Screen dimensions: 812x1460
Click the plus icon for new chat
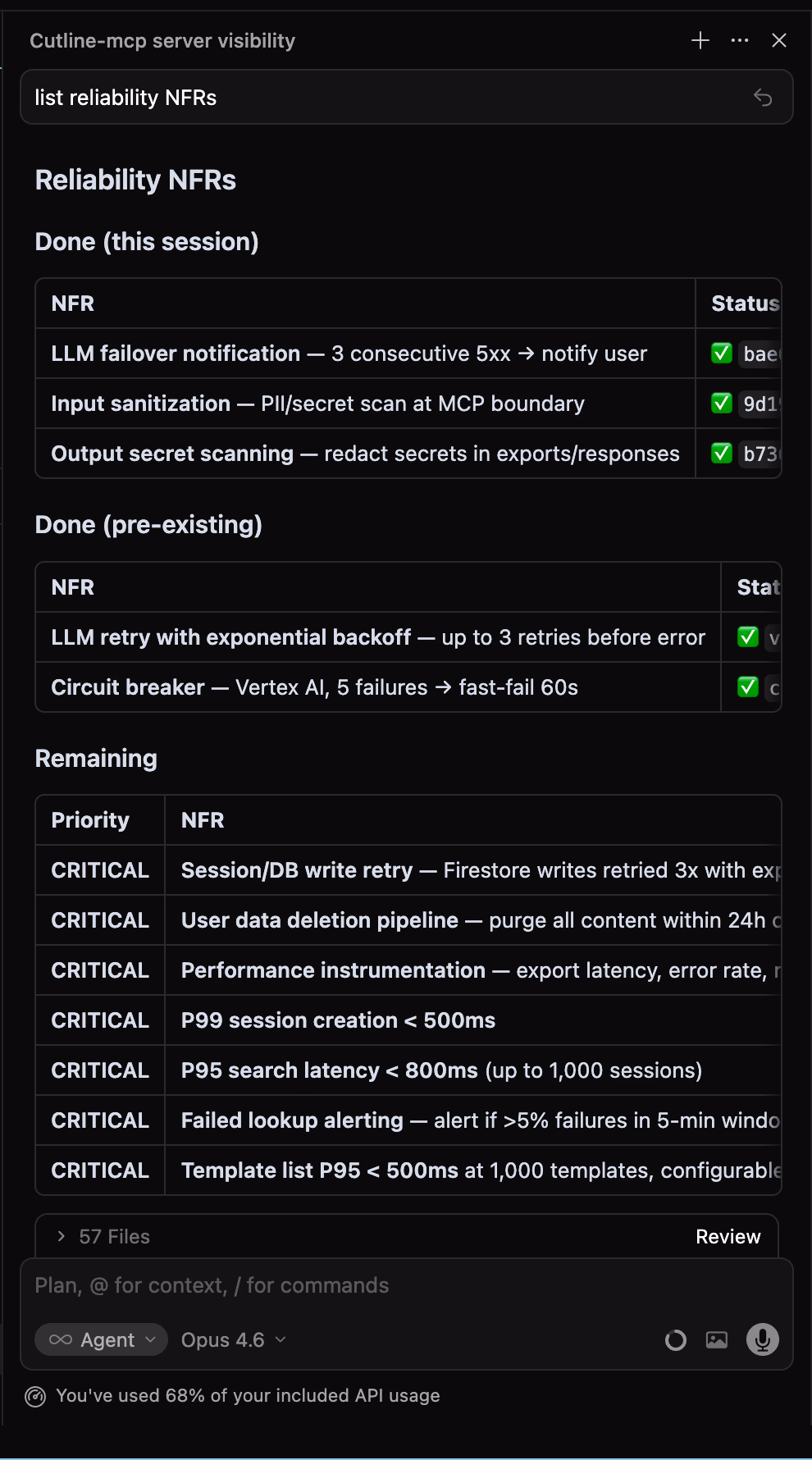click(700, 41)
